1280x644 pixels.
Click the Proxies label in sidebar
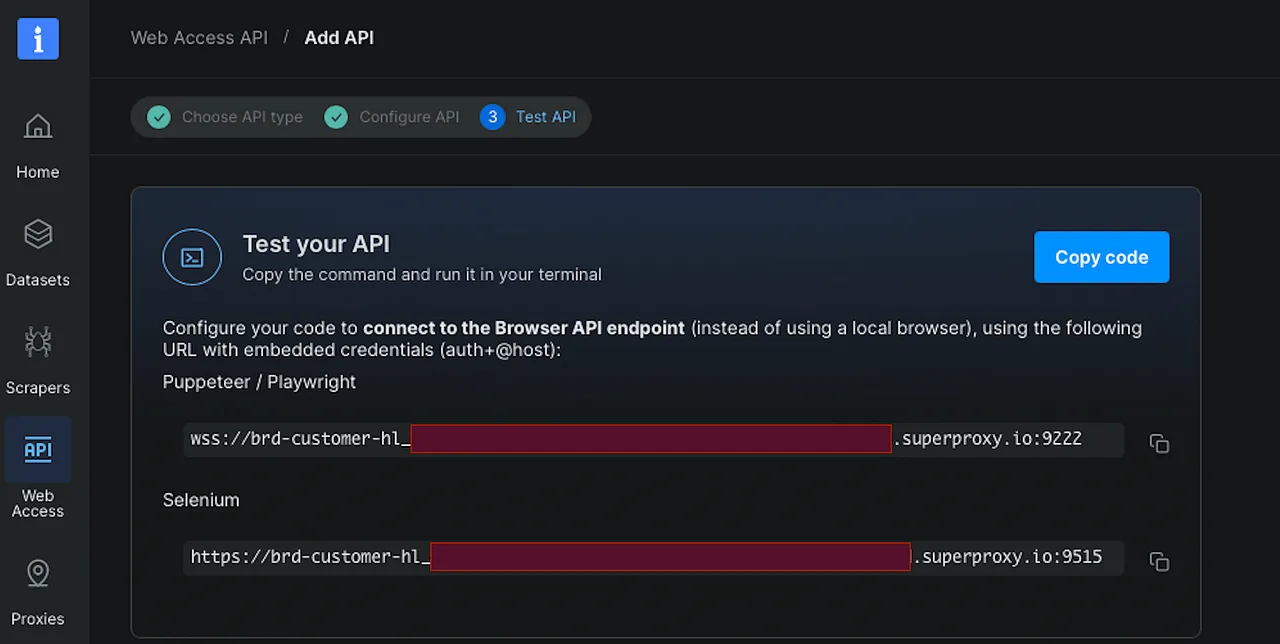(x=38, y=619)
